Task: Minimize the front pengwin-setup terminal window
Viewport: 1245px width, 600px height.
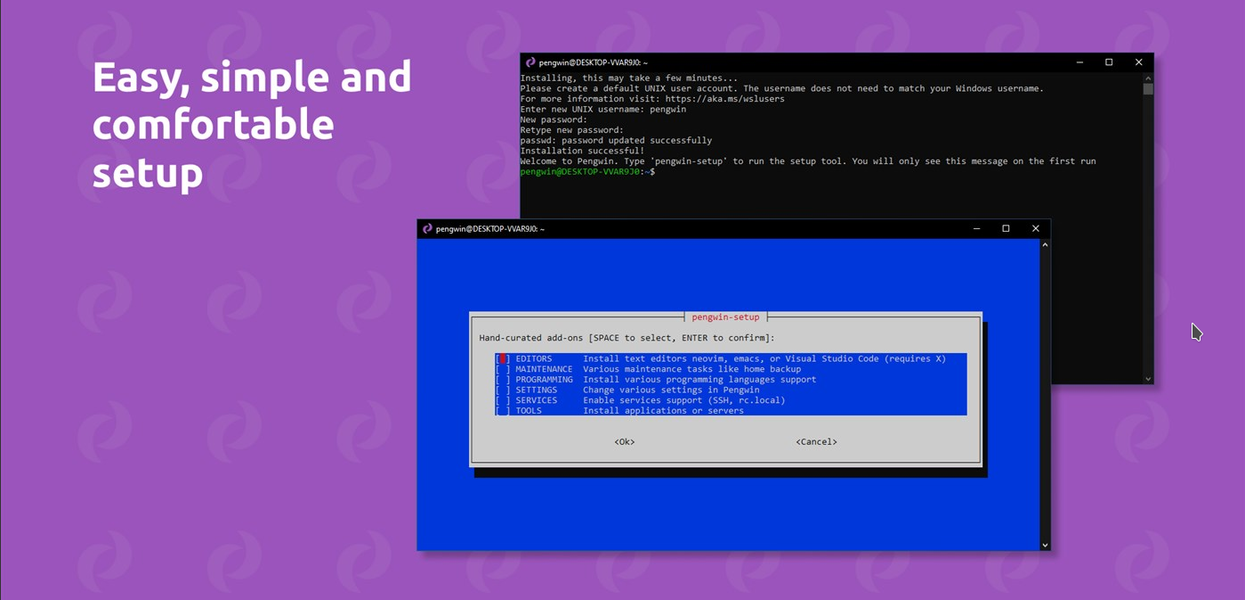Action: [x=976, y=229]
